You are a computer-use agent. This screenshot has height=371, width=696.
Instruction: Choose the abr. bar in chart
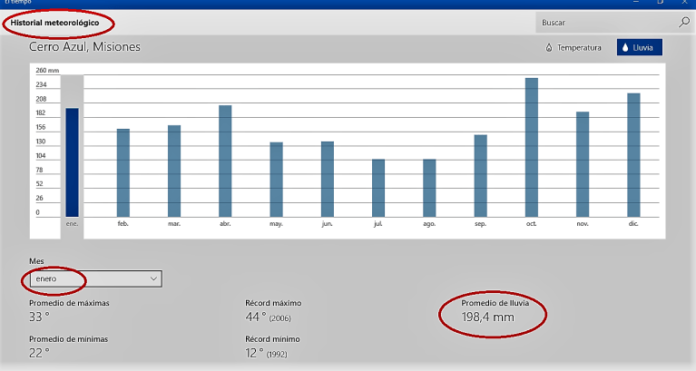coord(225,161)
